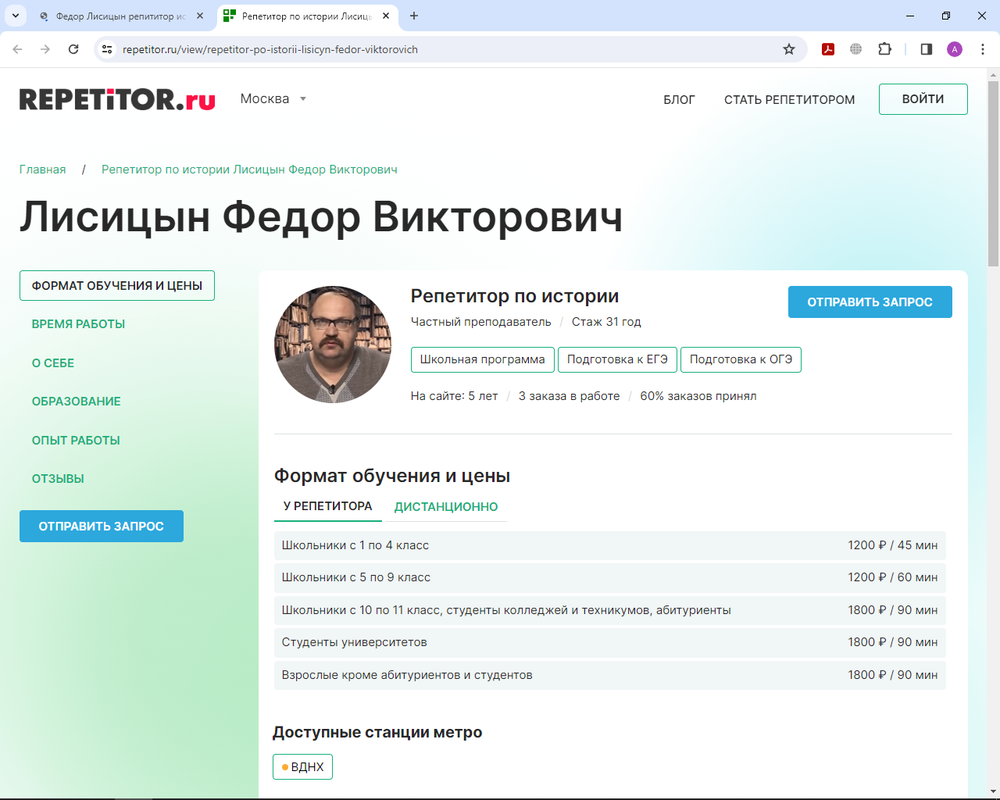Click the Школьная программа tag
The width and height of the screenshot is (1000, 800).
(482, 359)
